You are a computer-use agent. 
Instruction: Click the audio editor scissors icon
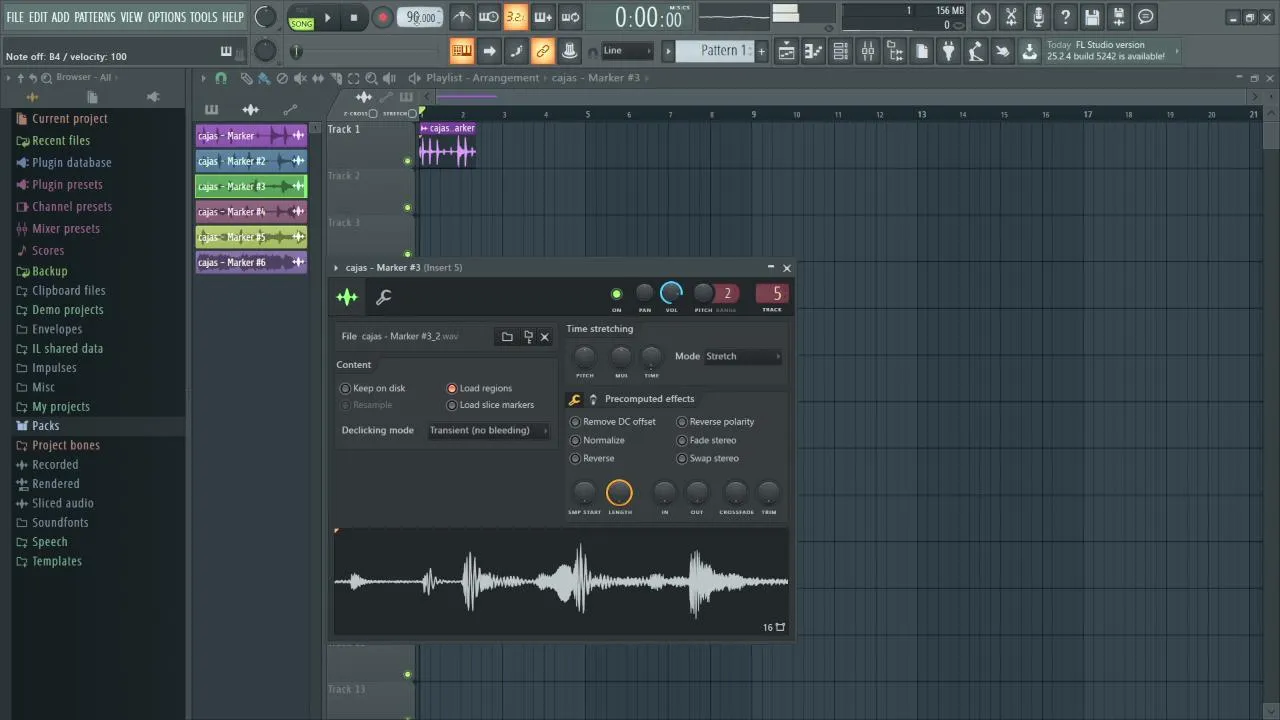point(1011,17)
